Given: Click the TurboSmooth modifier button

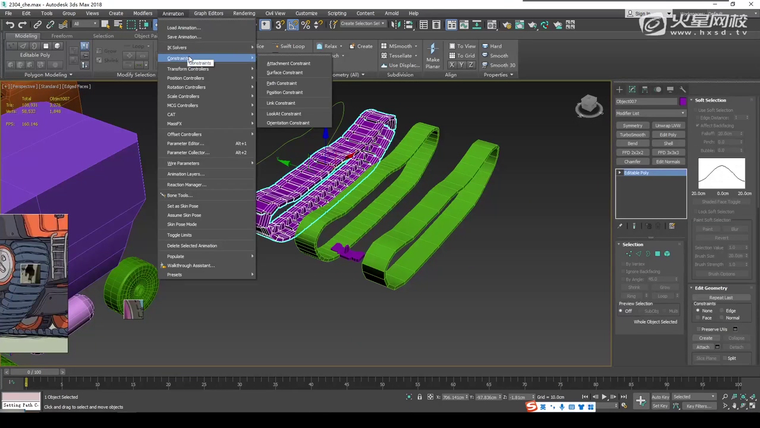Looking at the screenshot, I should point(632,134).
